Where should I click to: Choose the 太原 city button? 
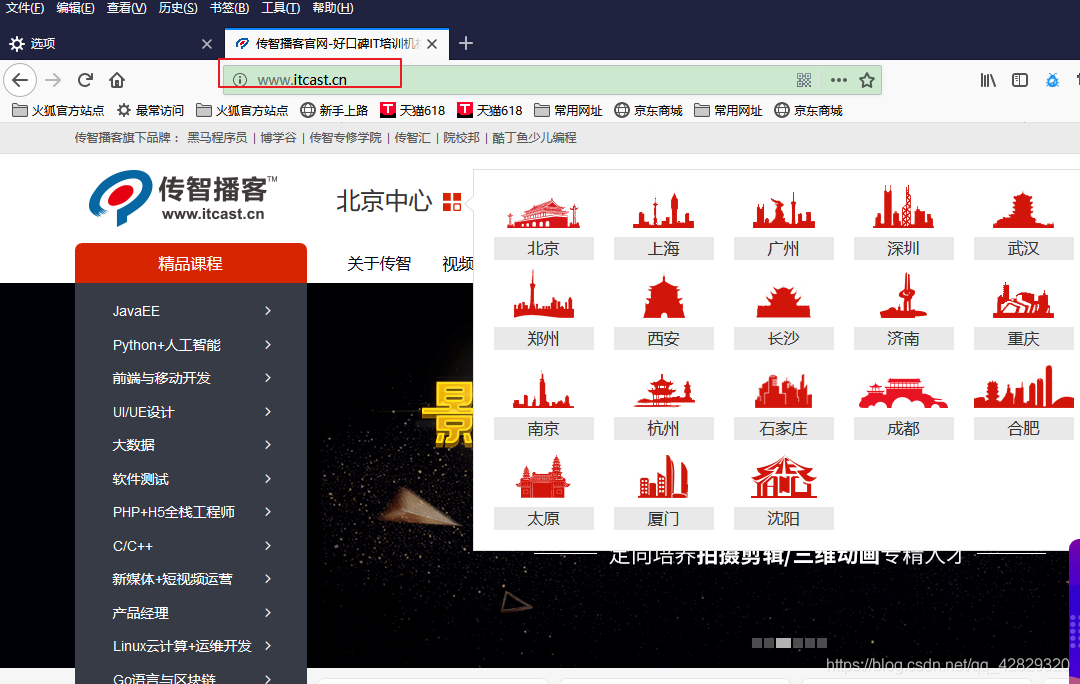click(x=543, y=519)
